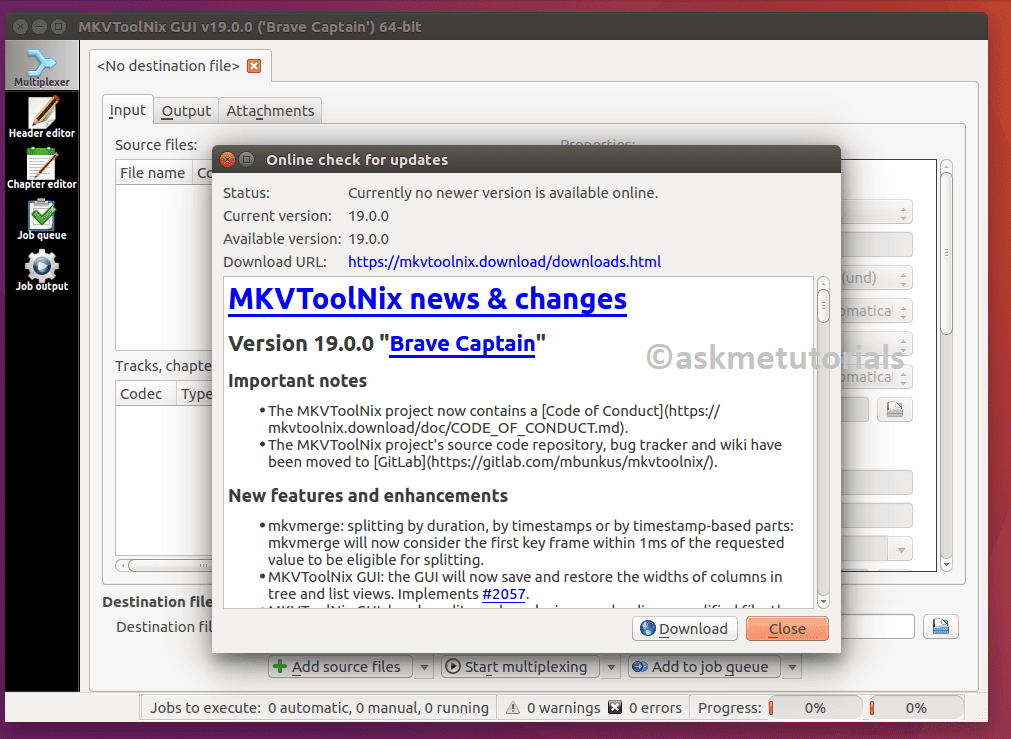This screenshot has height=739, width=1011.
Task: Open the Chapter editor tool
Action: point(42,168)
